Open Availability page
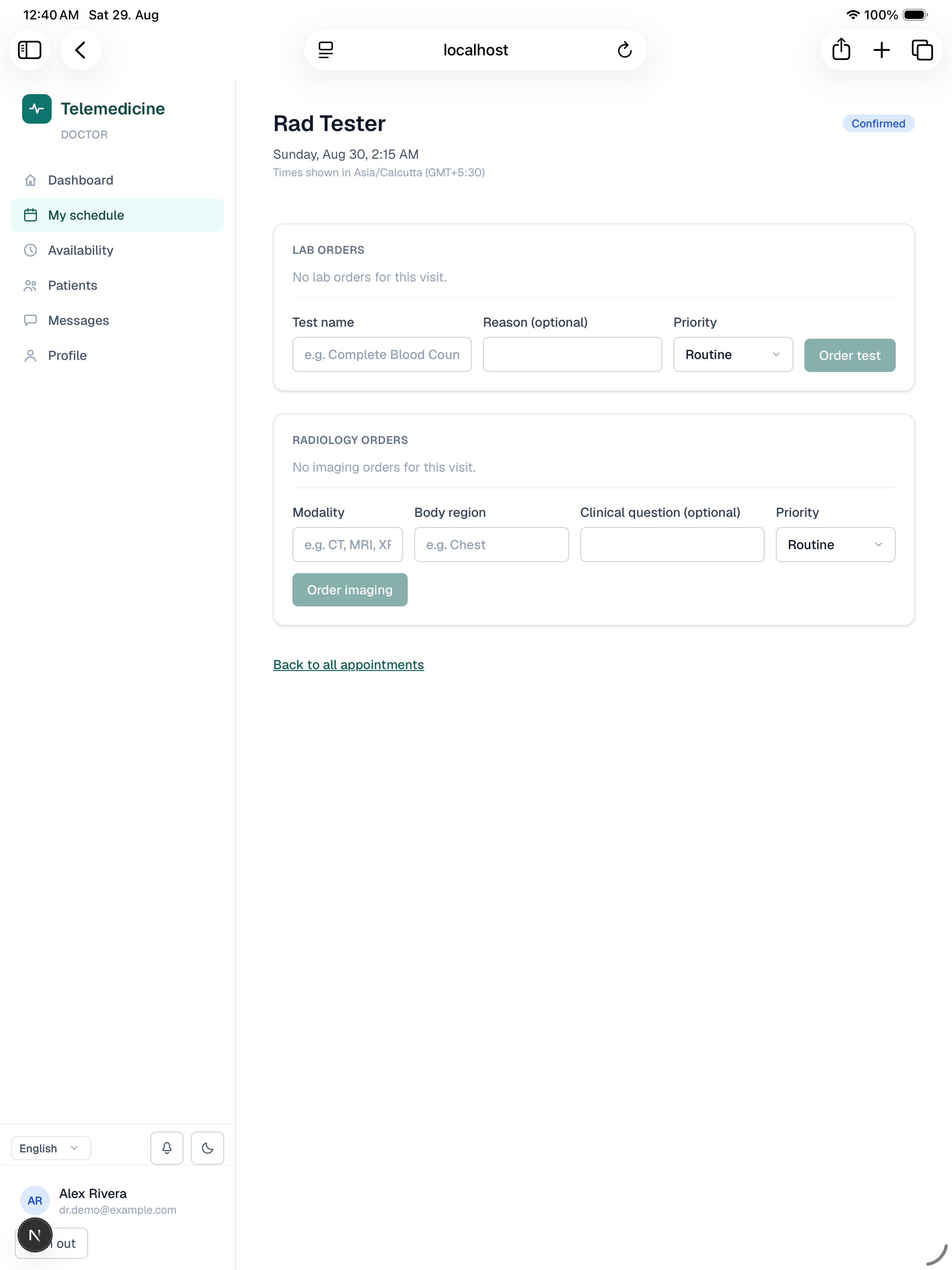The height and width of the screenshot is (1270, 952). 118,250
